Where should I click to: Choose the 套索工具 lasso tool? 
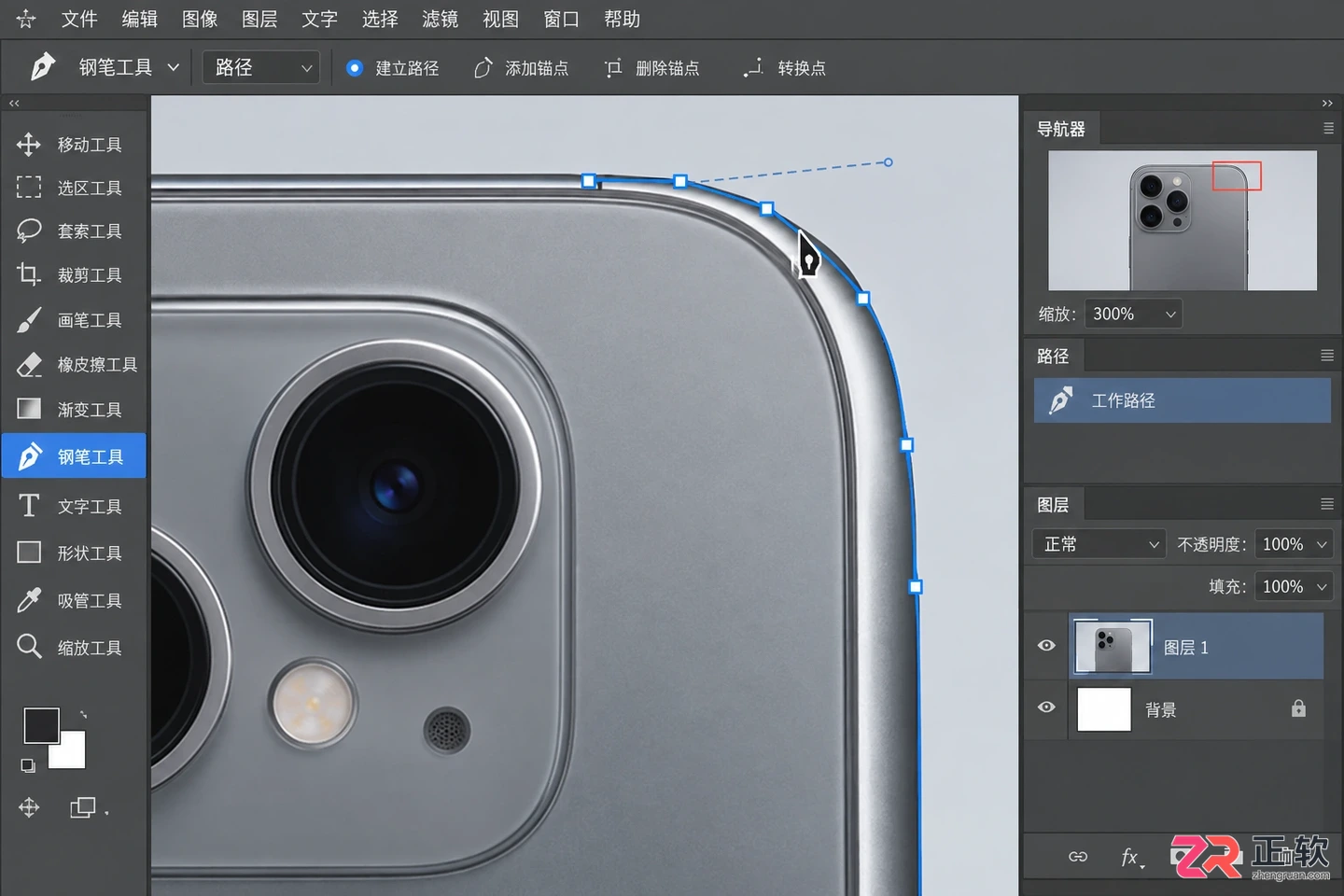point(71,231)
